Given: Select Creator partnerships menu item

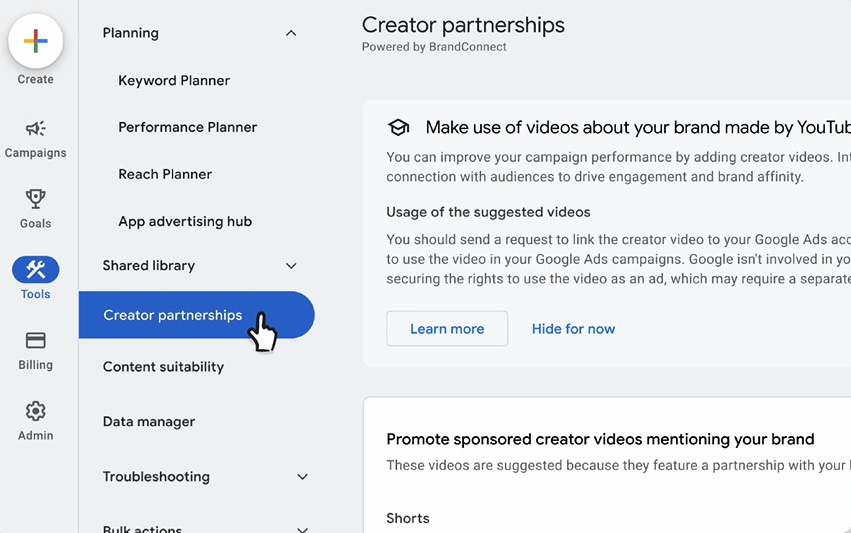Looking at the screenshot, I should pos(196,315).
